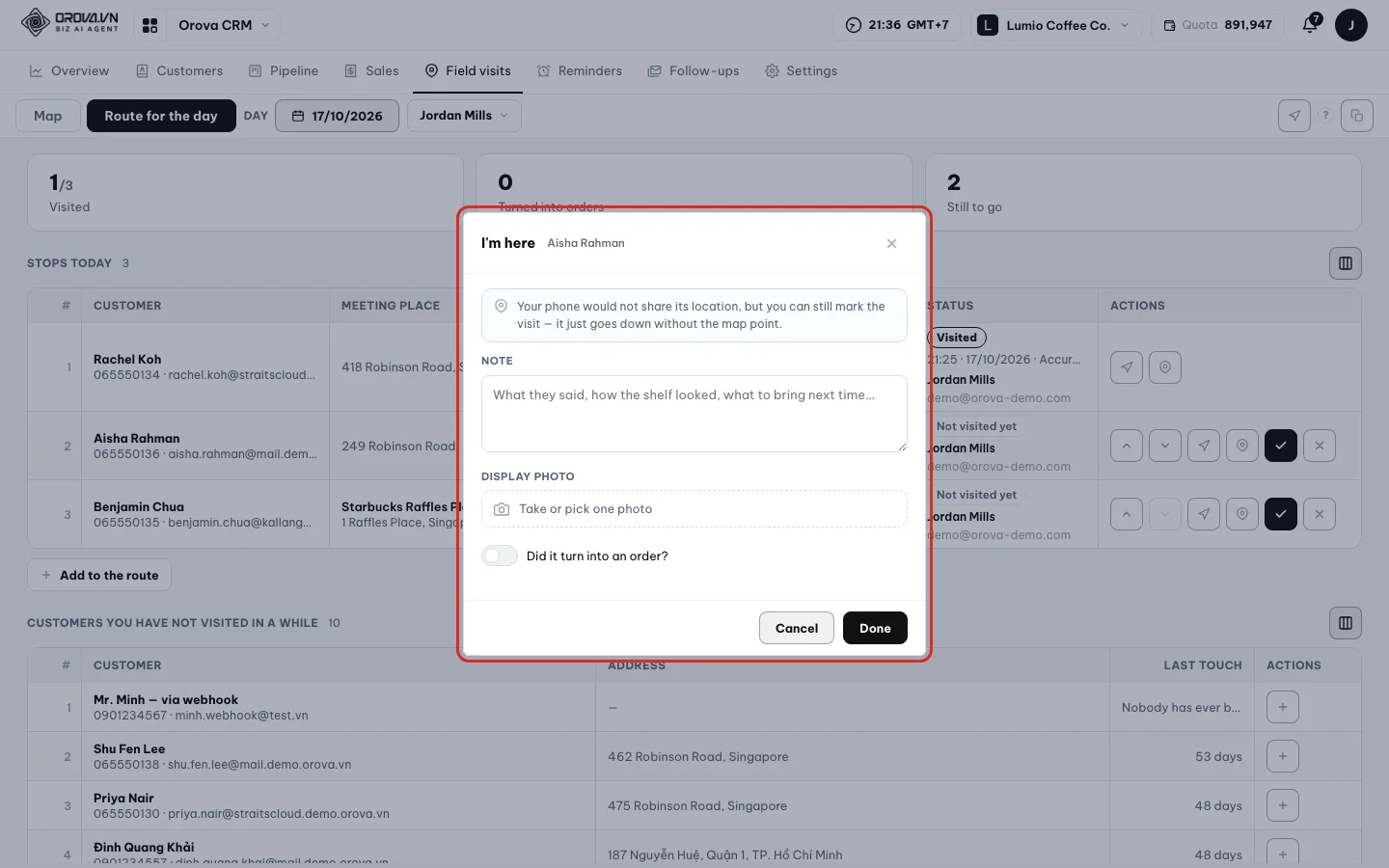Switch to the Overview tab
This screenshot has width=1389, height=868.
click(69, 71)
